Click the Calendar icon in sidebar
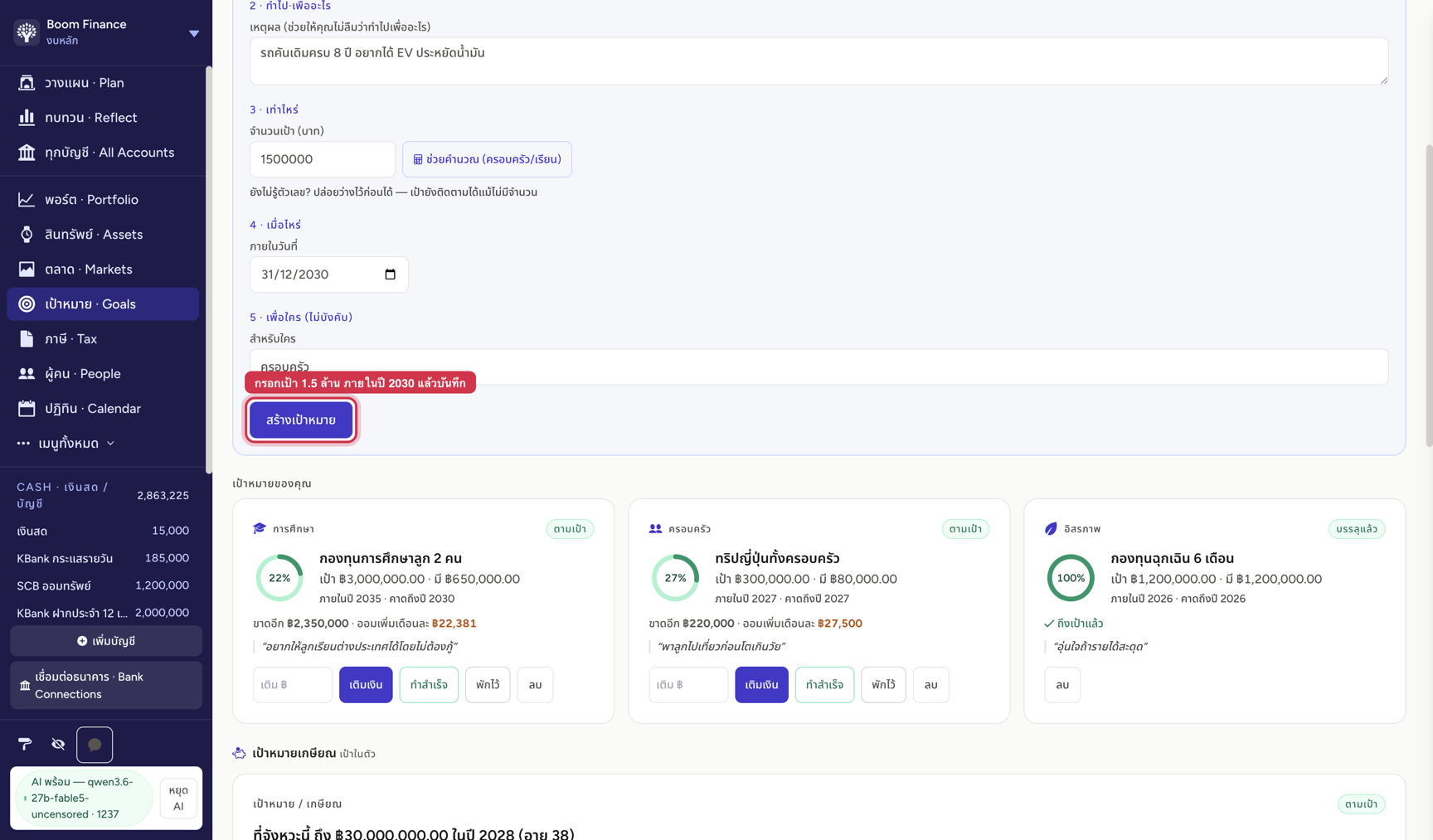This screenshot has width=1433, height=840. tap(27, 409)
